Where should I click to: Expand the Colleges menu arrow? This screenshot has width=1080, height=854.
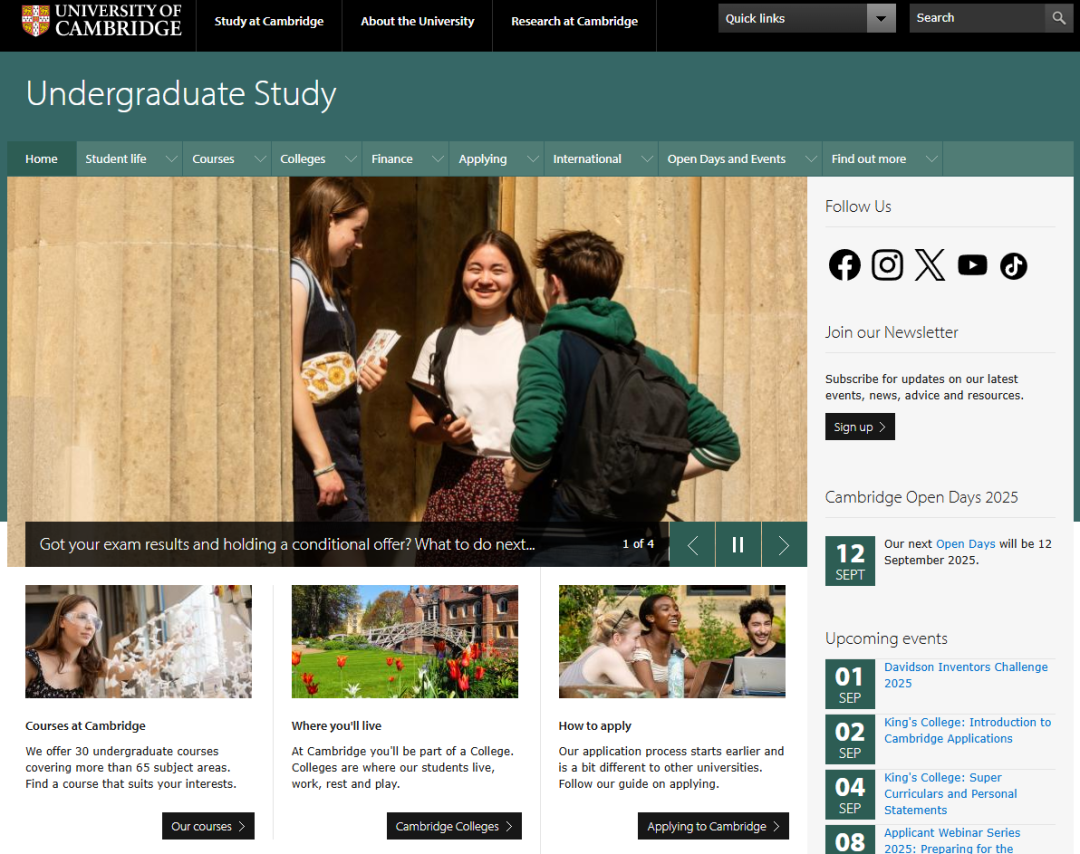coord(351,159)
